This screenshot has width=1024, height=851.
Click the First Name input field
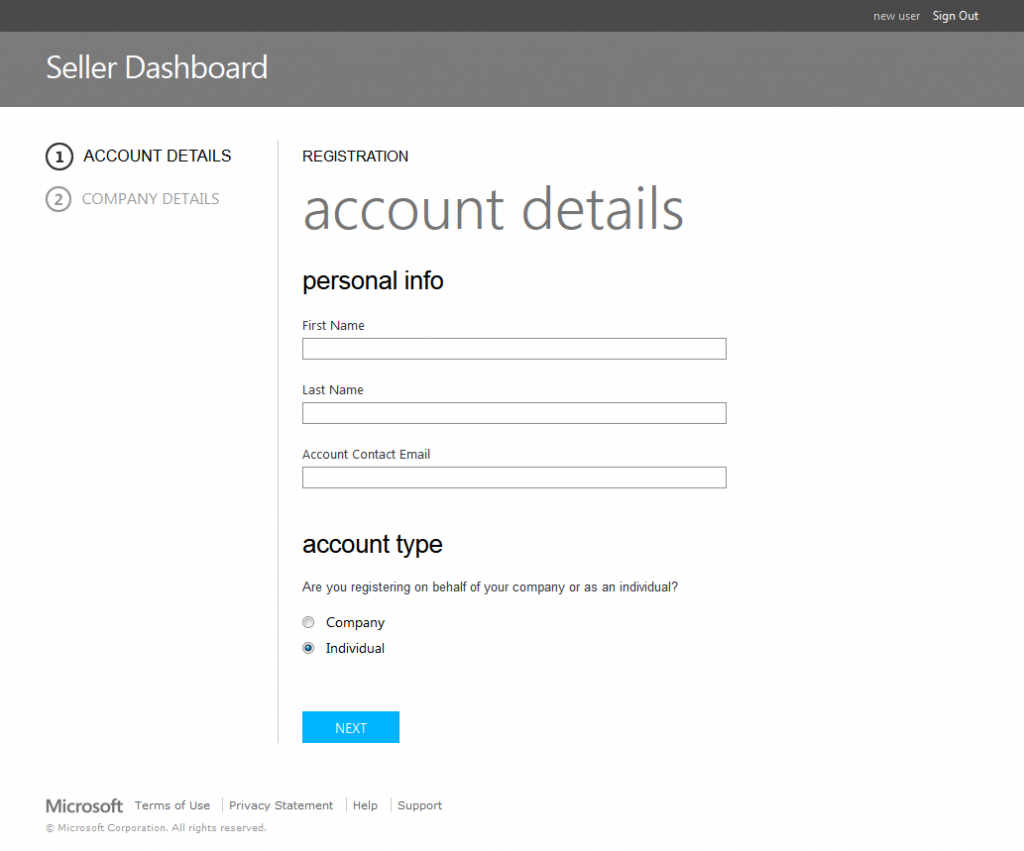click(513, 348)
